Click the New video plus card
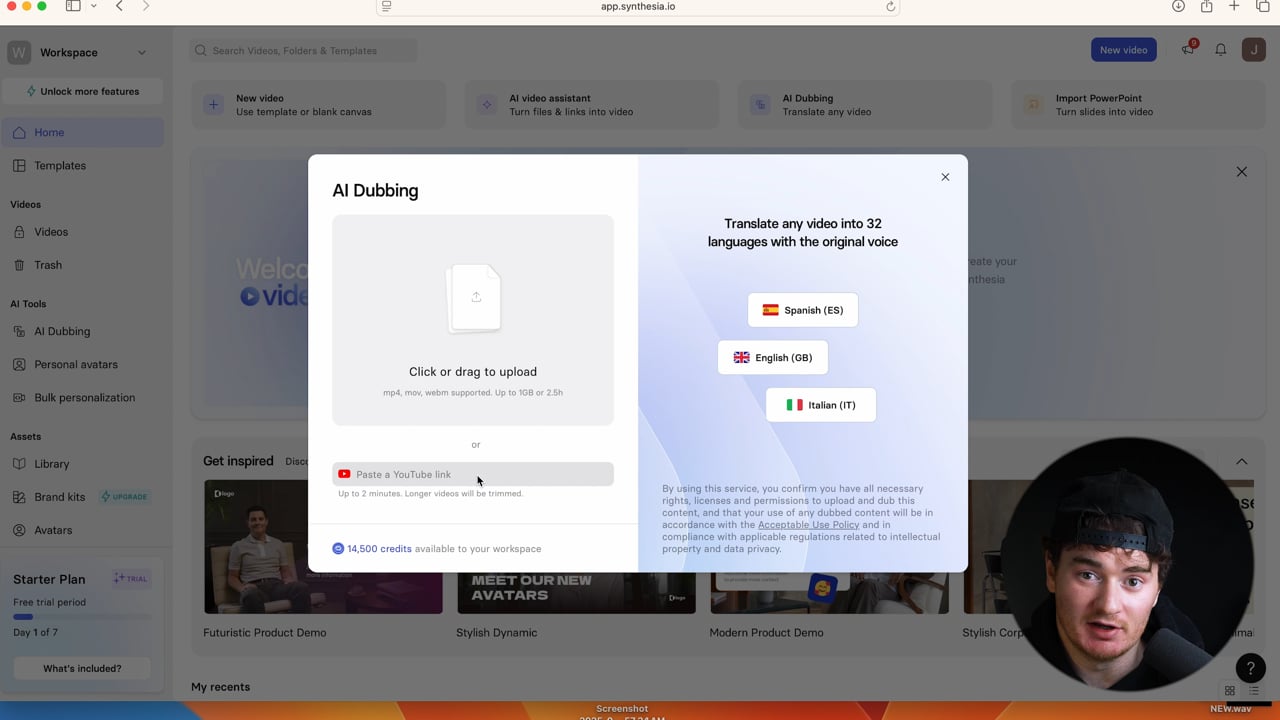This screenshot has width=1280, height=720. (318, 105)
